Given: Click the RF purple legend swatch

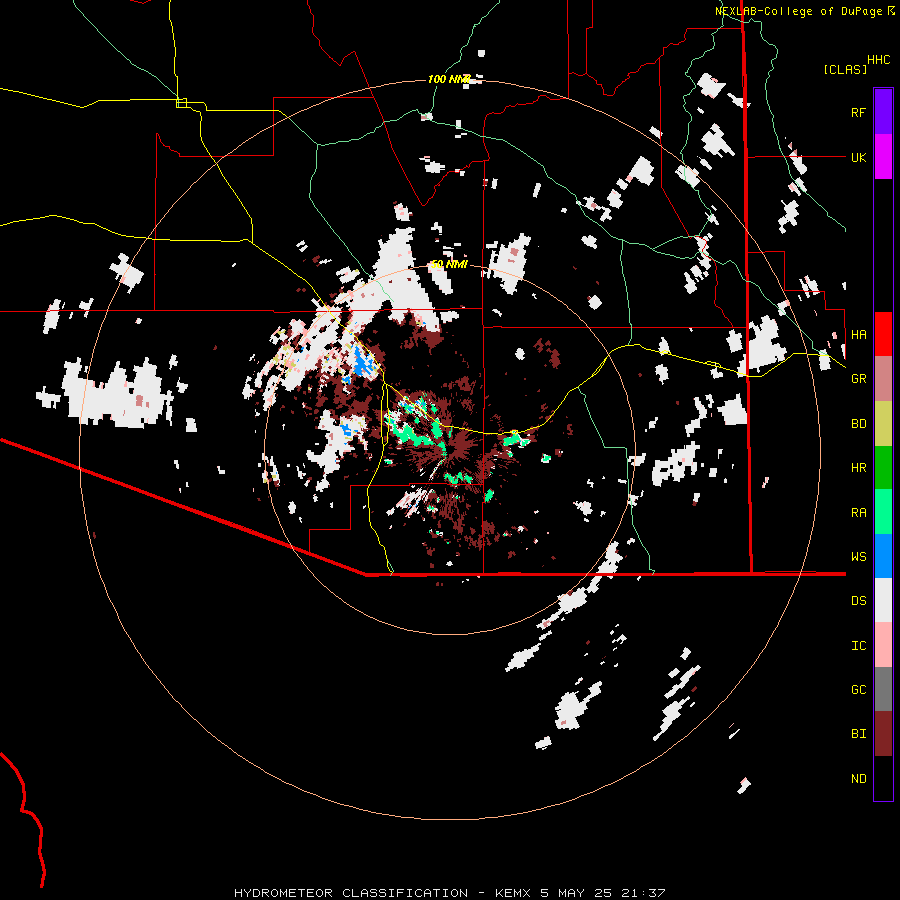Looking at the screenshot, I should (883, 112).
